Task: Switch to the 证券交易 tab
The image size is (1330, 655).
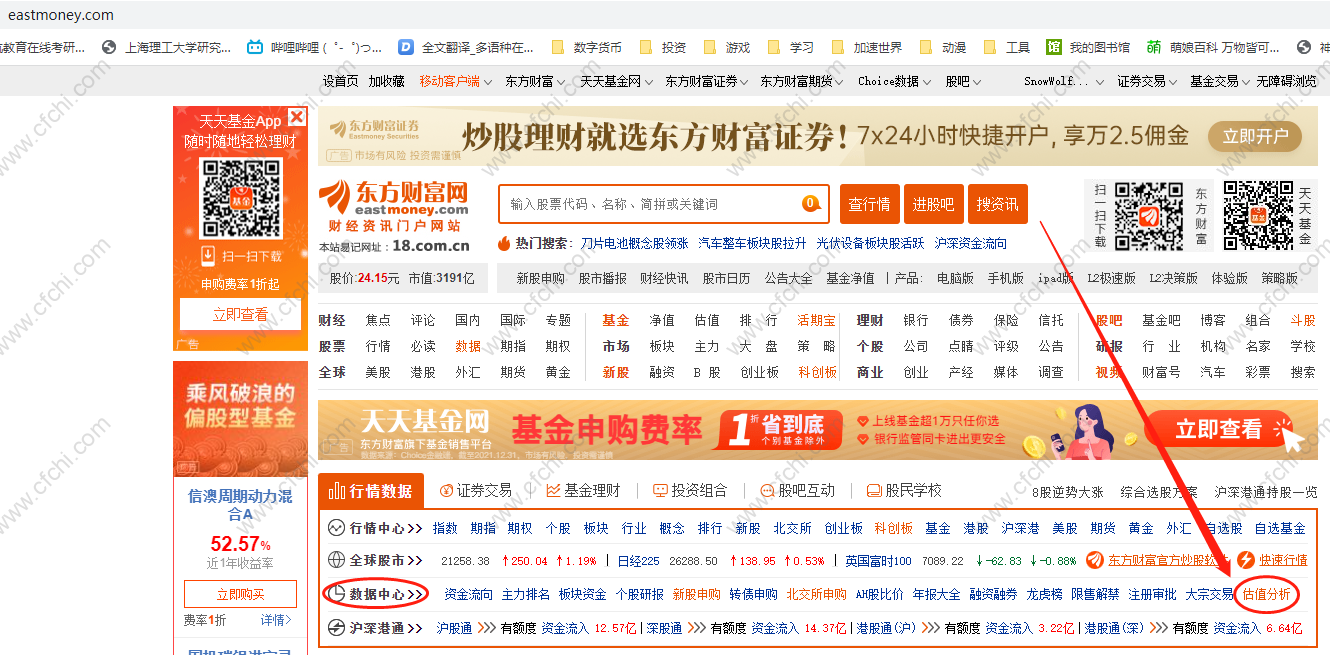Action: click(x=476, y=491)
